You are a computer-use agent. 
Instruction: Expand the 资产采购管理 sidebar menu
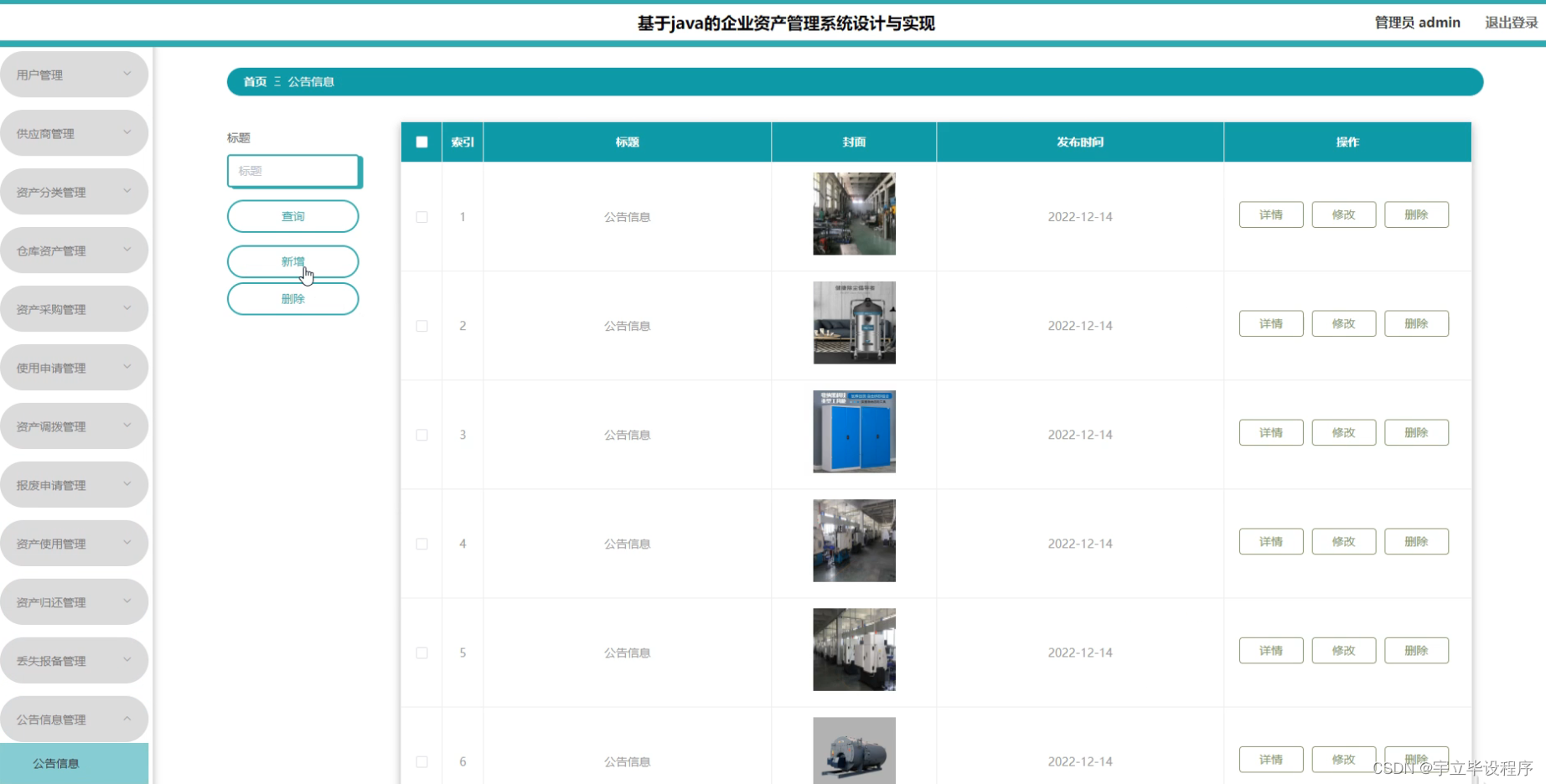coord(74,309)
